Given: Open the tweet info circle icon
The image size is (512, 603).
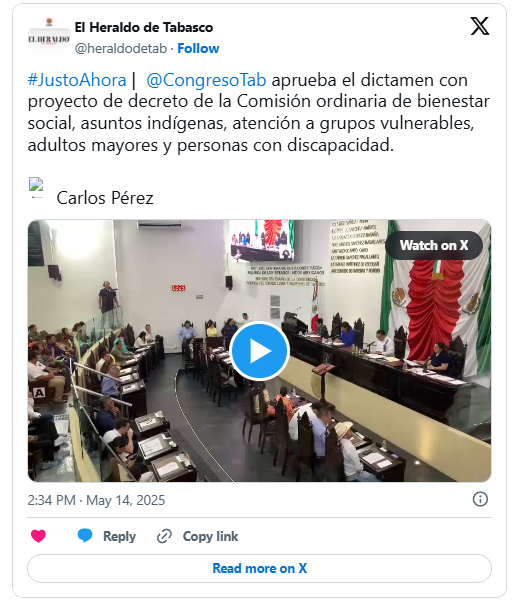Looking at the screenshot, I should point(480,499).
